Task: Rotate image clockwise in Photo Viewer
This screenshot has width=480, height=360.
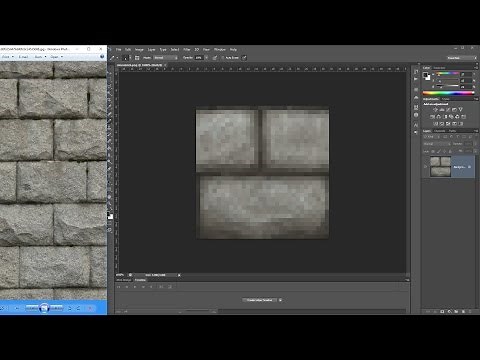Action: pyautogui.click(x=78, y=308)
